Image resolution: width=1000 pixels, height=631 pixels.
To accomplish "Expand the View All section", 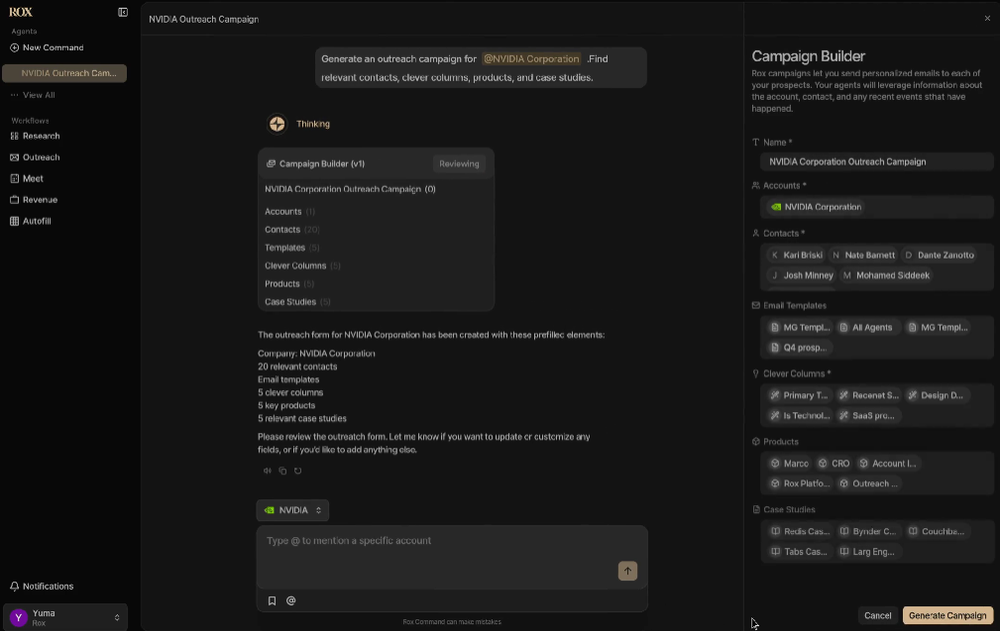I will pos(41,94).
